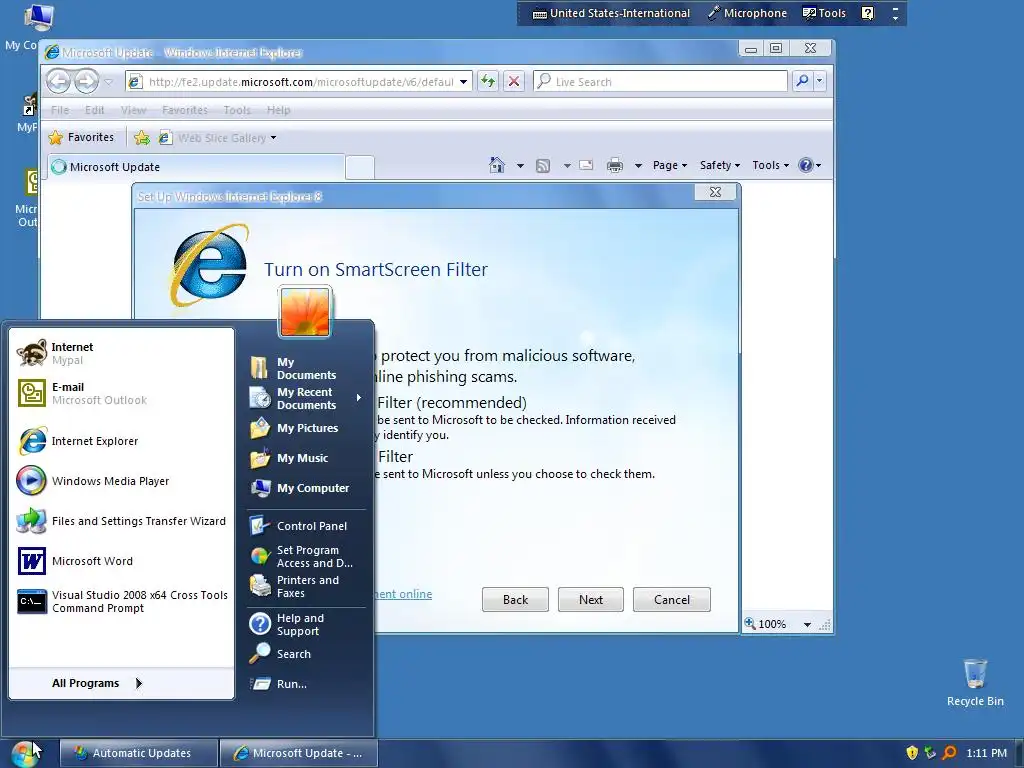
Task: Open the Run dialog
Action: 306,684
